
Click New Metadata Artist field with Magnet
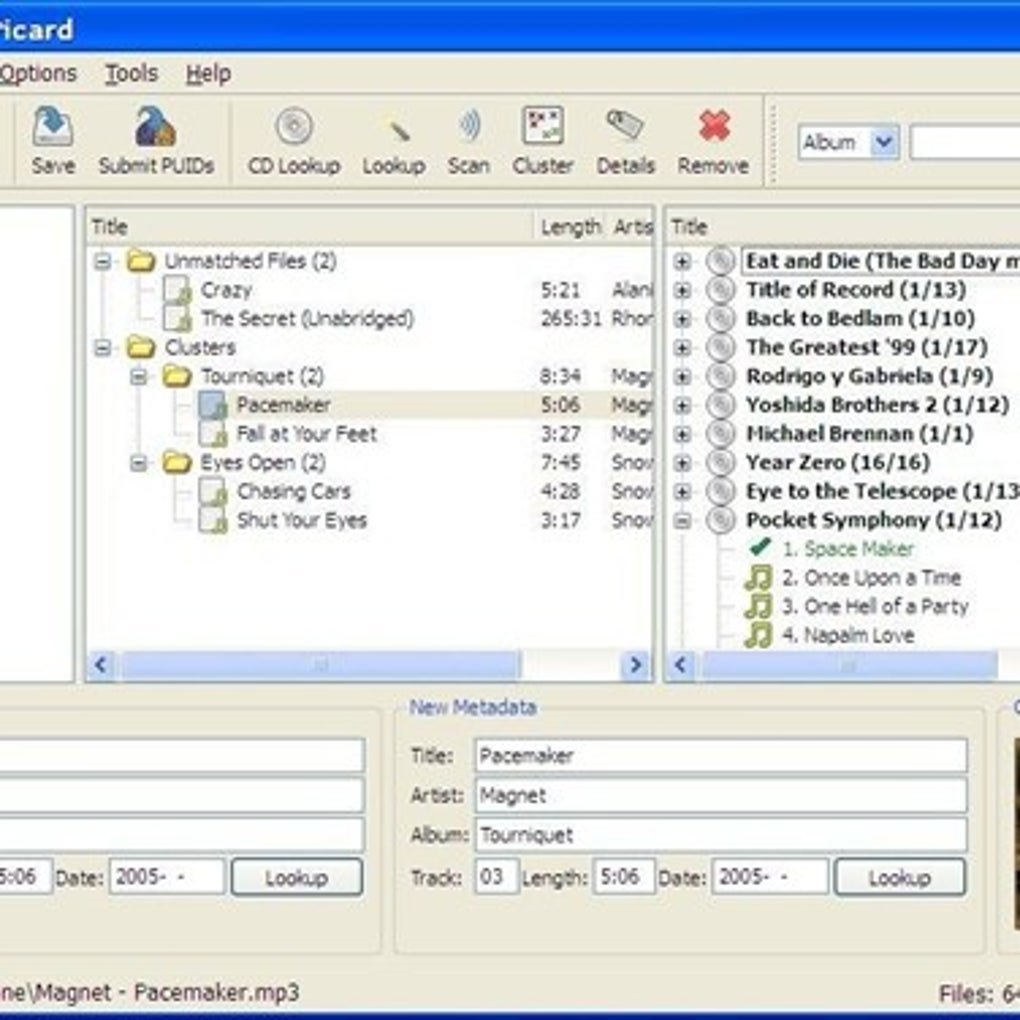pos(721,795)
